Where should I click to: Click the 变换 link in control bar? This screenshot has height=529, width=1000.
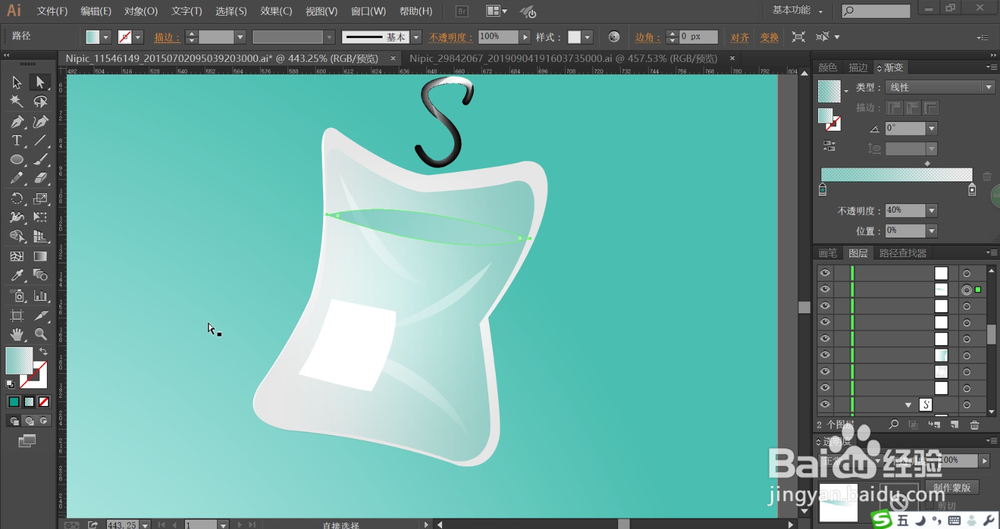pos(769,38)
